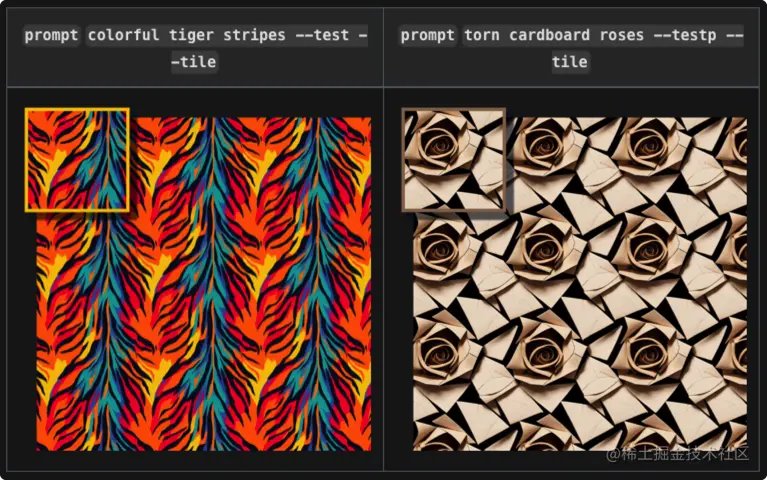Click the "prompt" tag above tiger stripes

[x=51, y=35]
